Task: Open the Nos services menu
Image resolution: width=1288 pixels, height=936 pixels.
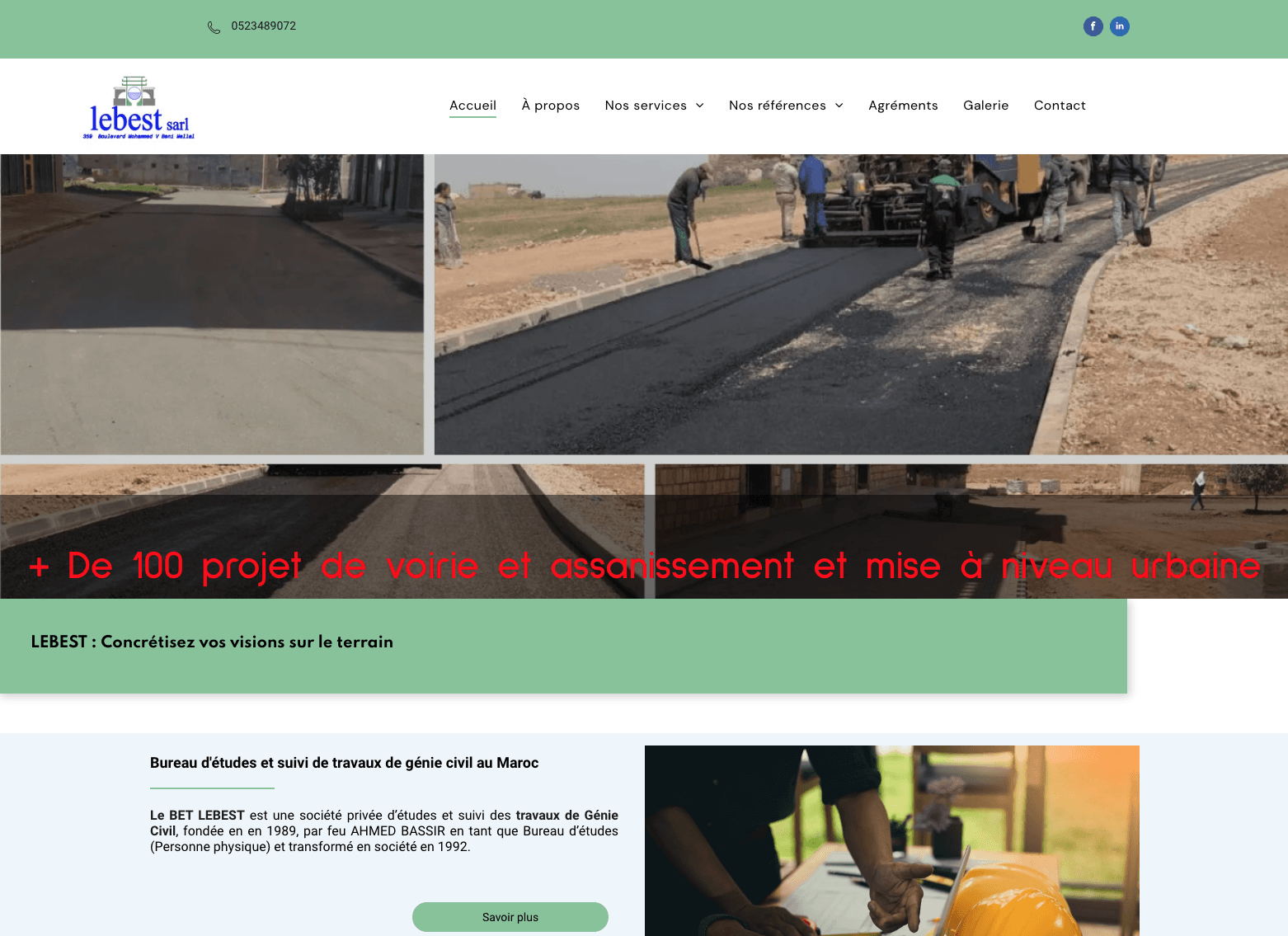Action: click(x=646, y=106)
